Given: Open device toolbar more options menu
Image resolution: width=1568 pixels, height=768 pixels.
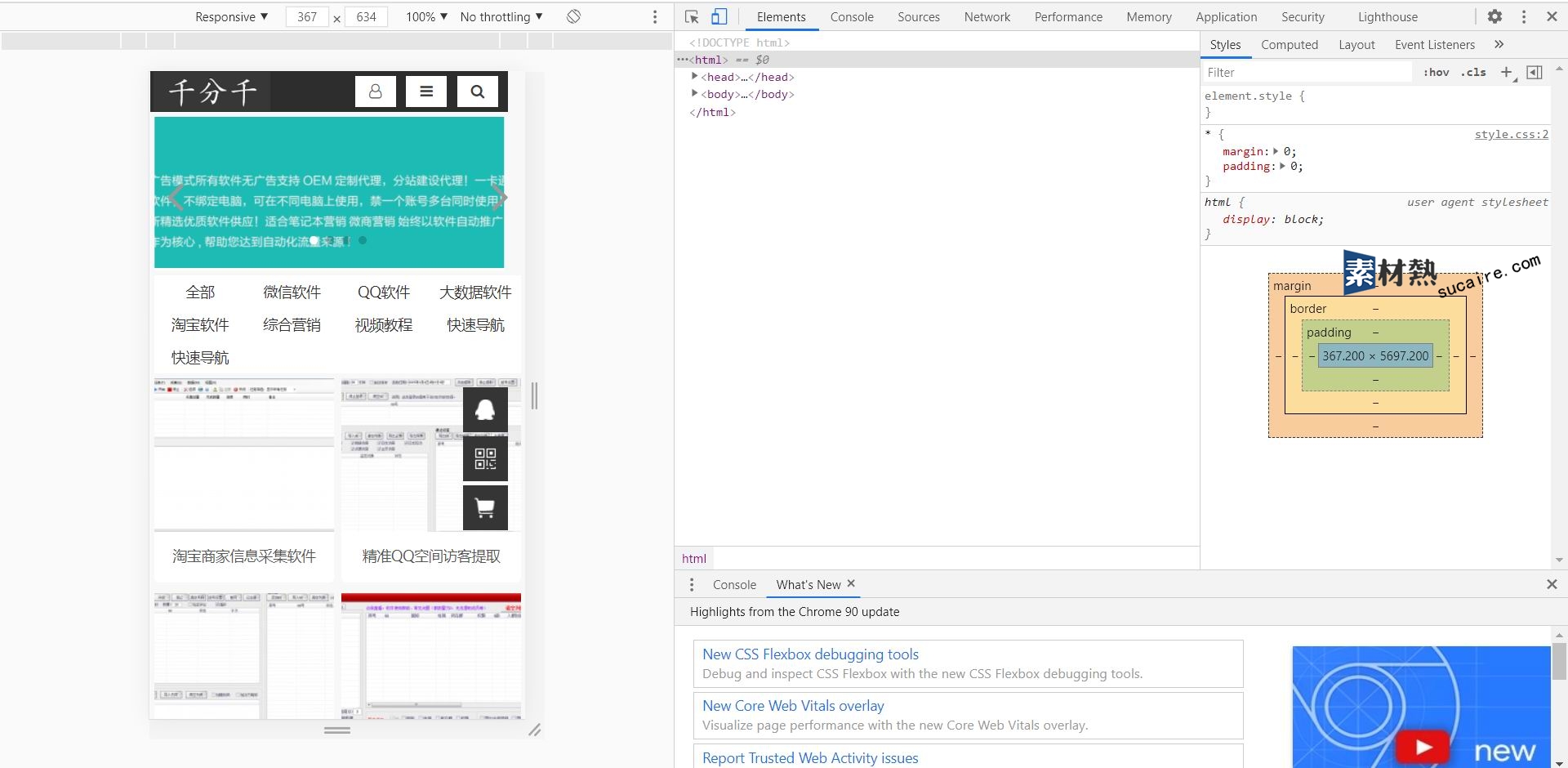Looking at the screenshot, I should pos(654,16).
